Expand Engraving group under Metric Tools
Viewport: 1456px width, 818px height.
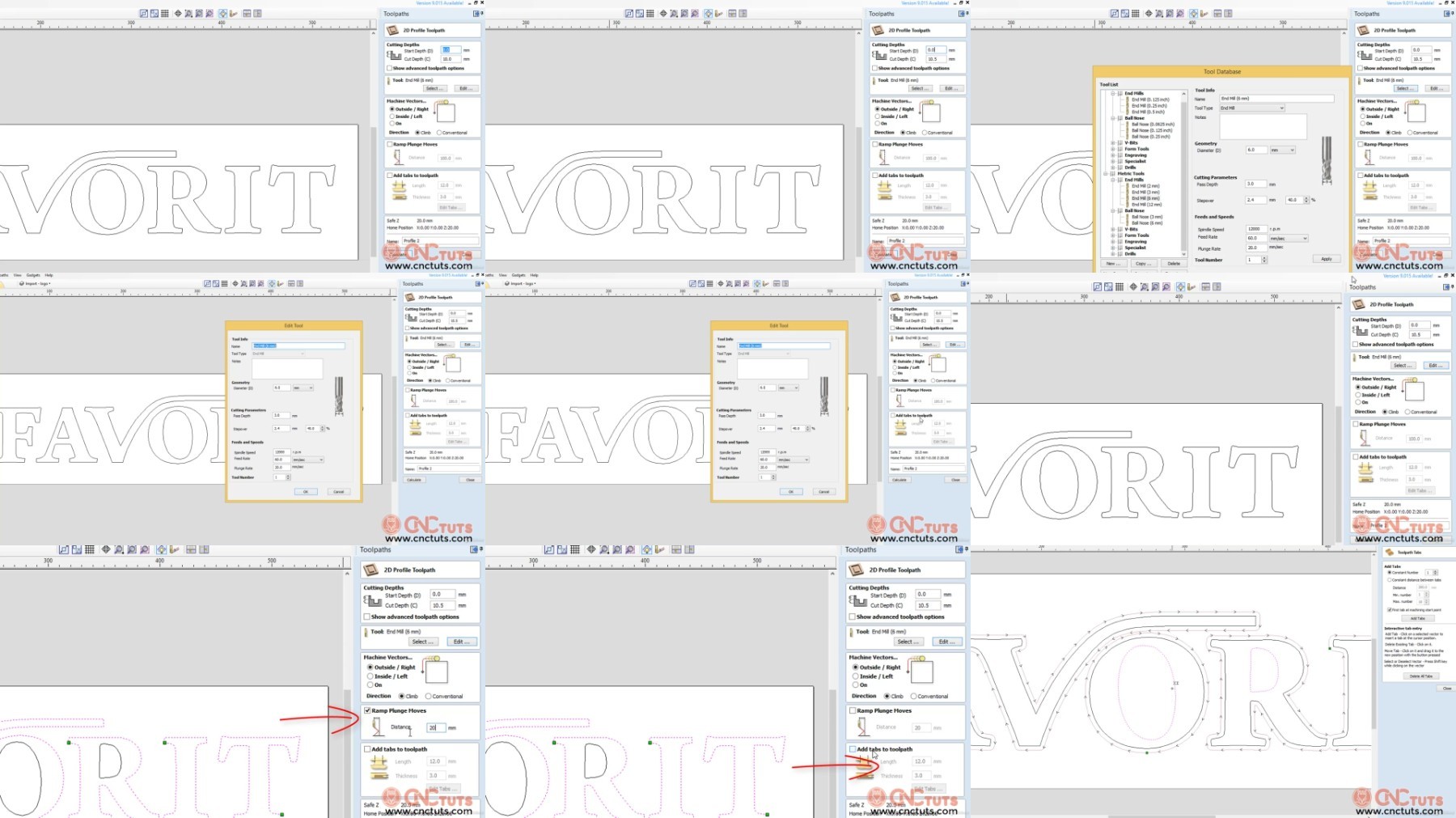coord(1113,242)
